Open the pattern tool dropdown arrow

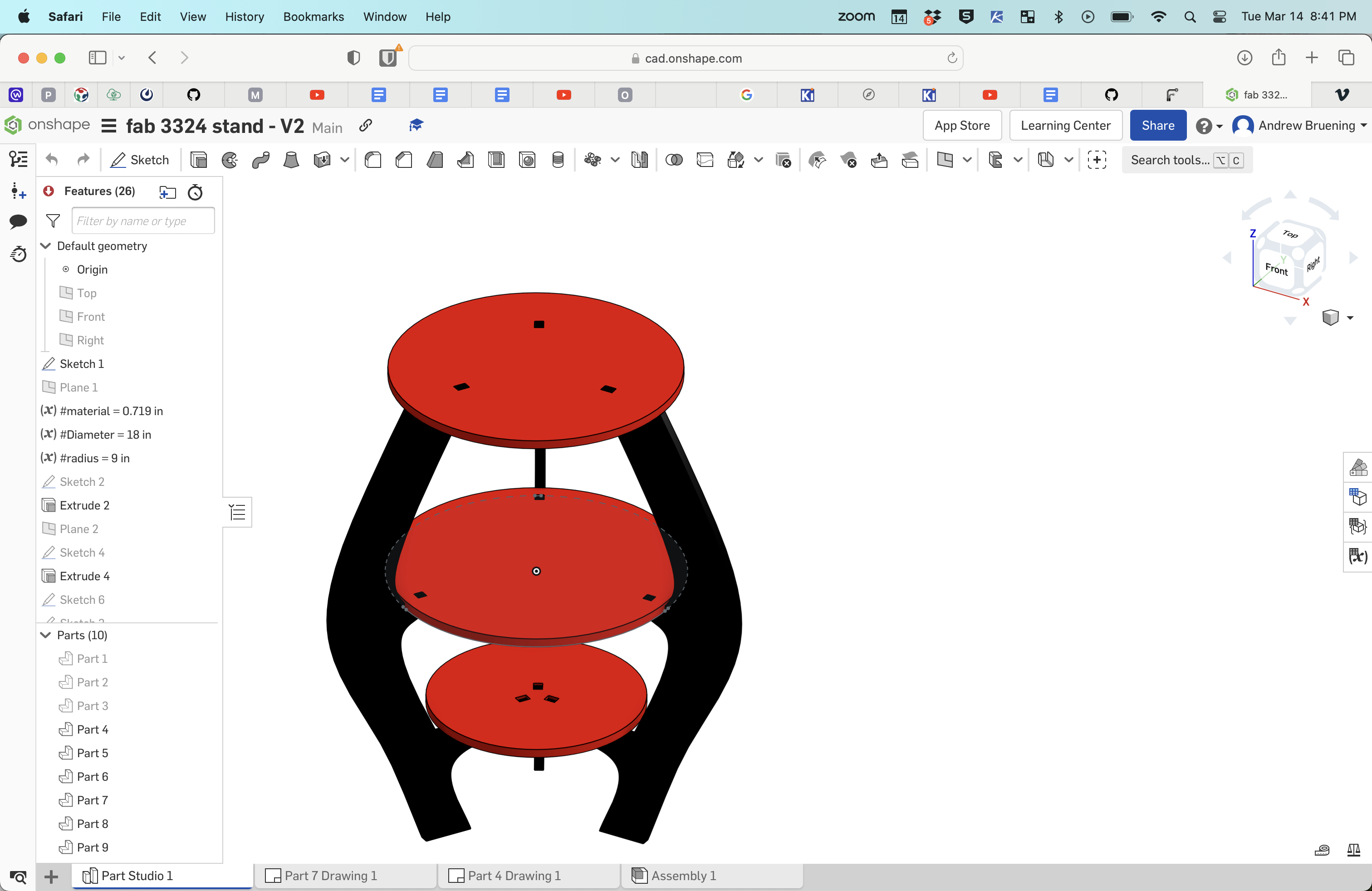615,160
